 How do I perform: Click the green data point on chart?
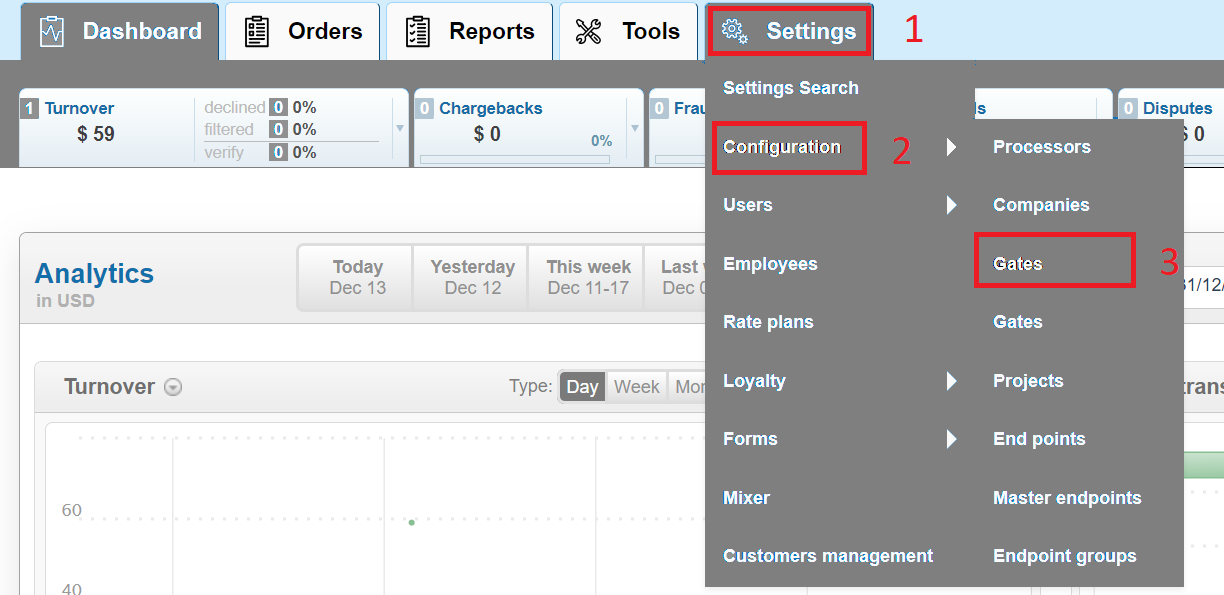point(411,522)
